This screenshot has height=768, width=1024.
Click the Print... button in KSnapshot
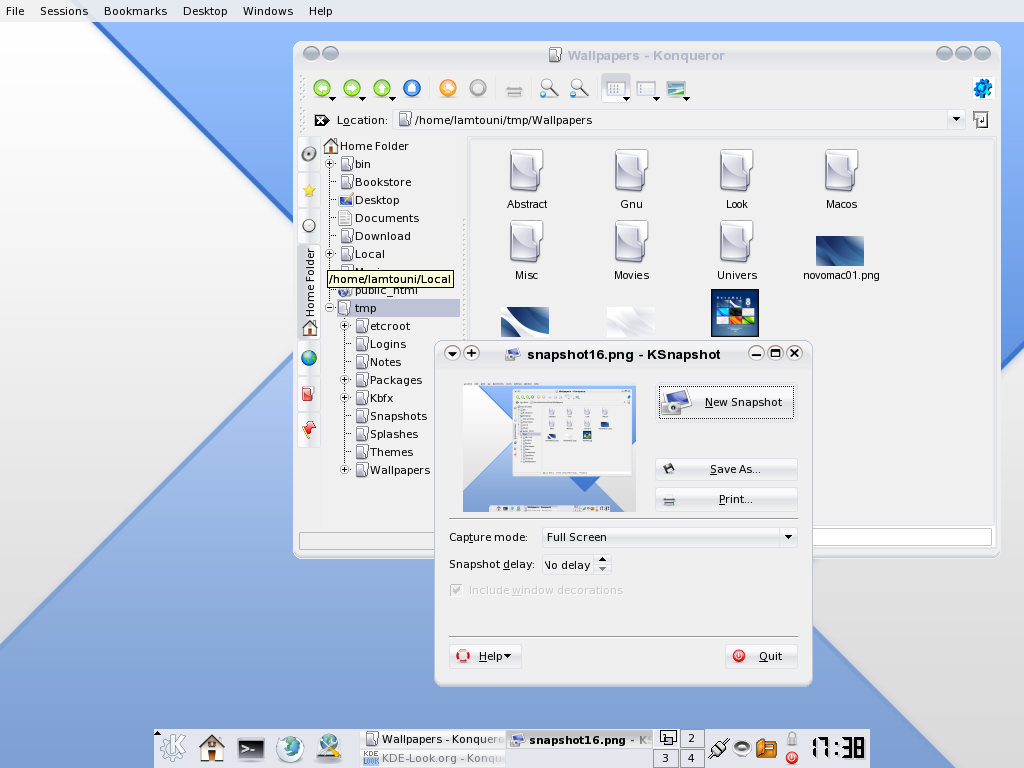pos(726,499)
